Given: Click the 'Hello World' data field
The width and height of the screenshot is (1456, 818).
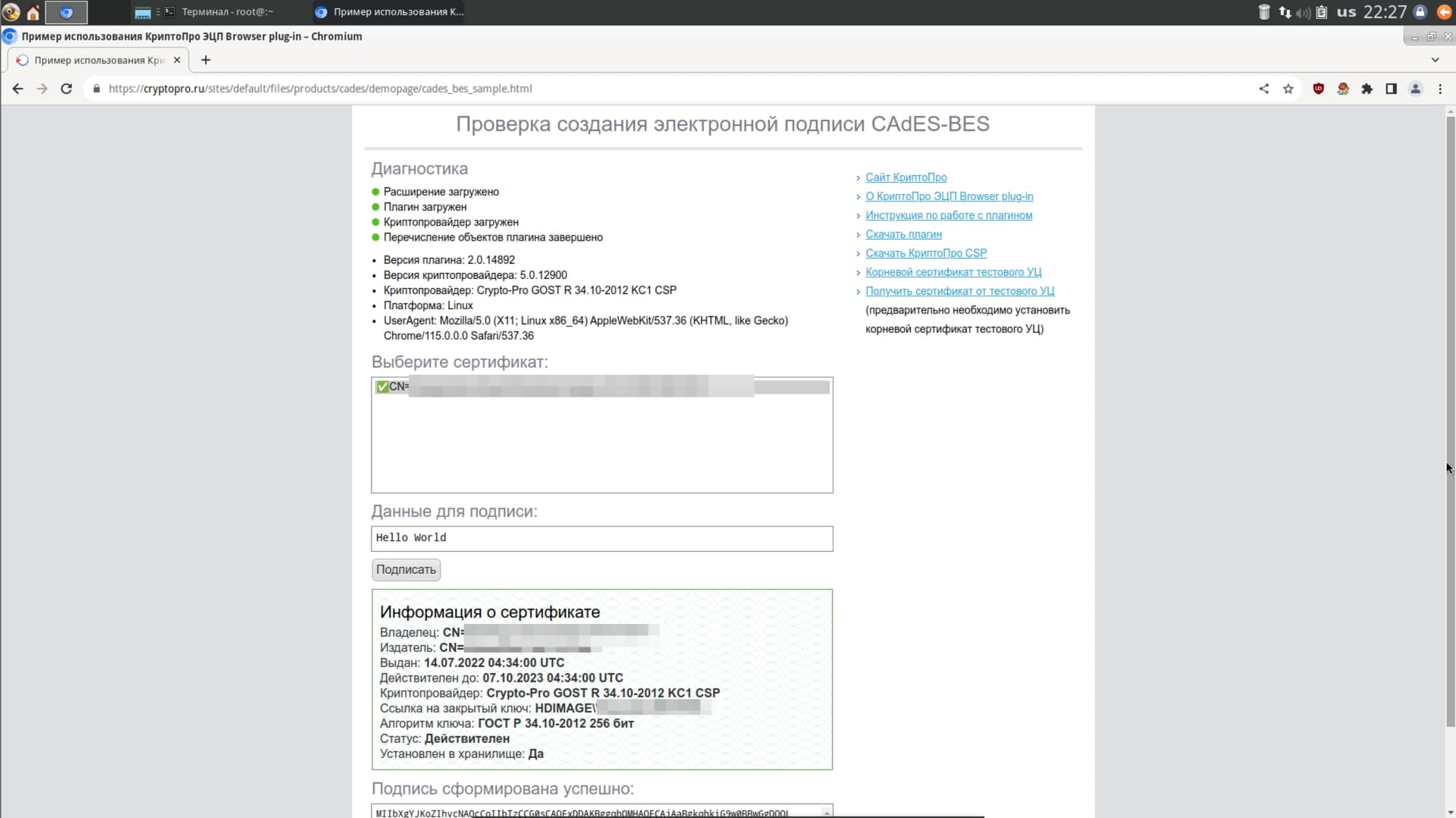Looking at the screenshot, I should [602, 538].
